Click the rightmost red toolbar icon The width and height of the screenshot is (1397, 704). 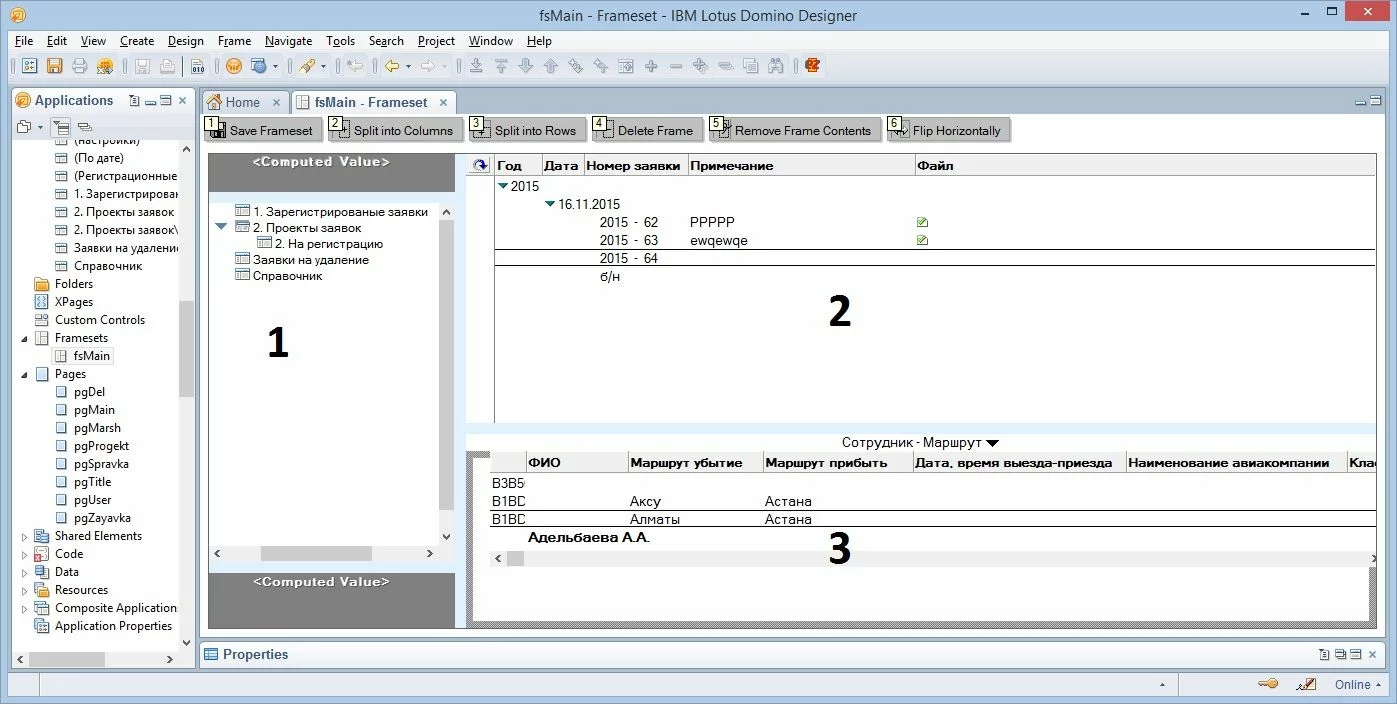tap(812, 67)
